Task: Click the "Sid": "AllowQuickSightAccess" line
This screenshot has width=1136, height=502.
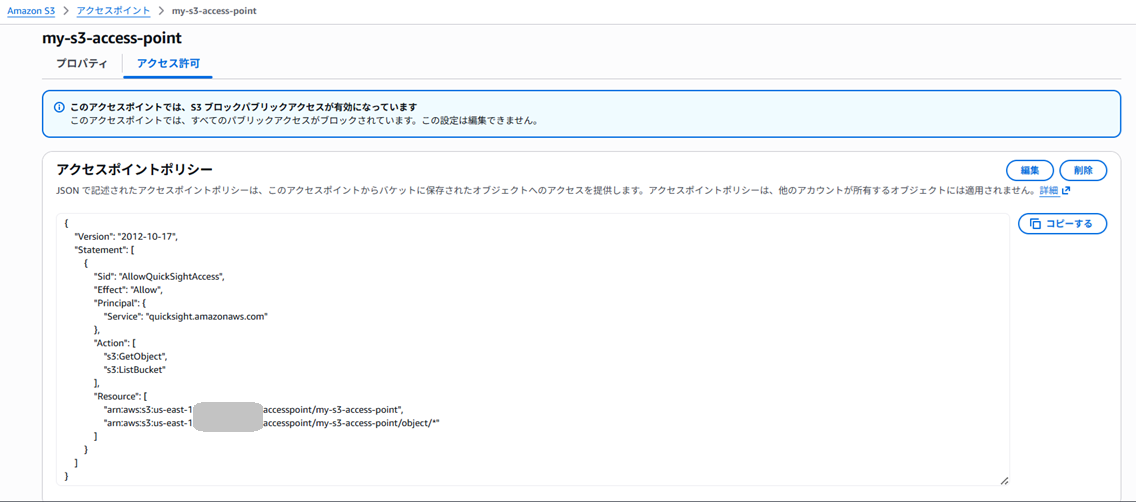Action: [x=159, y=277]
